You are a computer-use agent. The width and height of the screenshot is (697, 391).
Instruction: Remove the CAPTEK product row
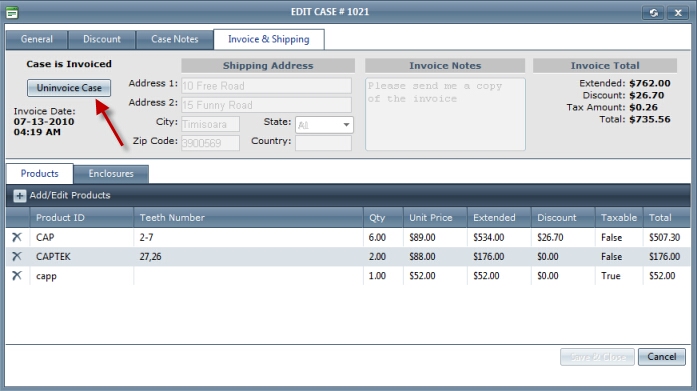click(17, 256)
